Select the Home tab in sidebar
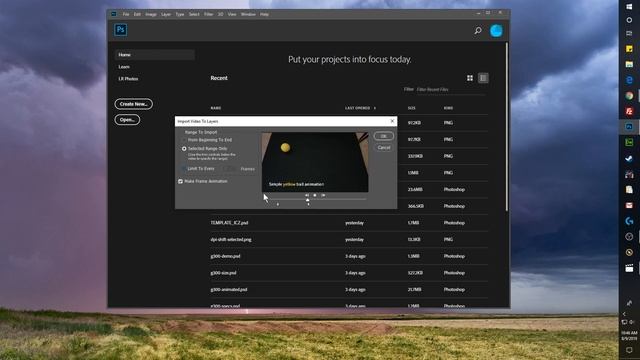This screenshot has width=640, height=360. 155,55
